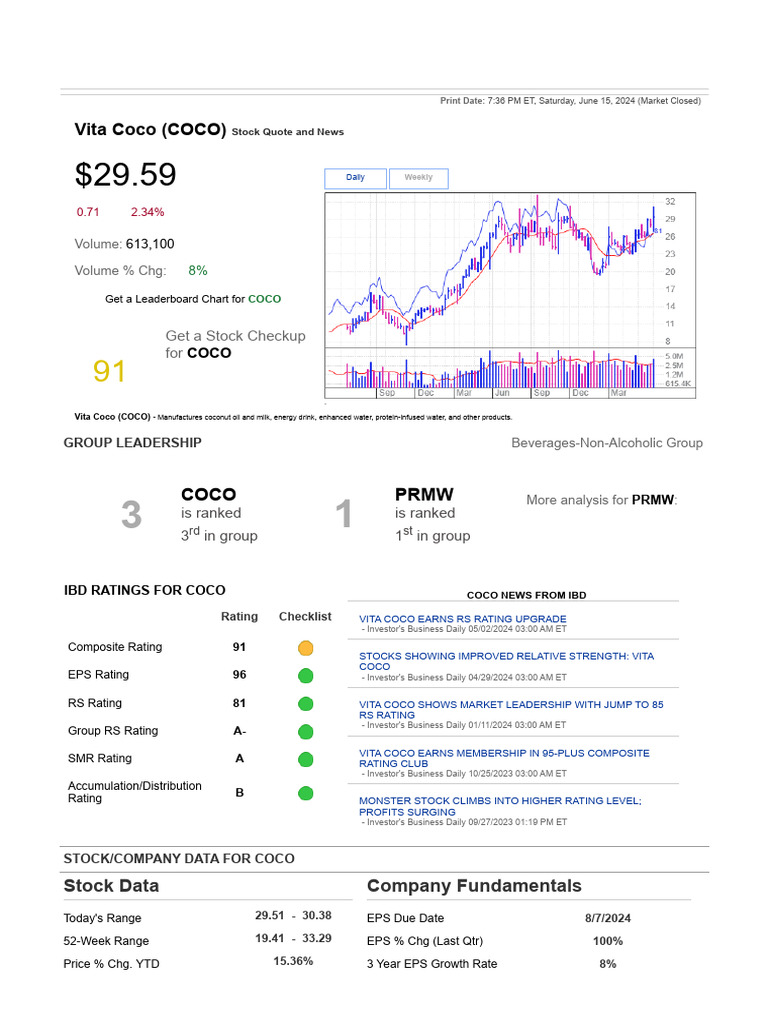Screen dimensions: 768x1024
Task: Open More analysis for PRMW link
Action: (601, 500)
